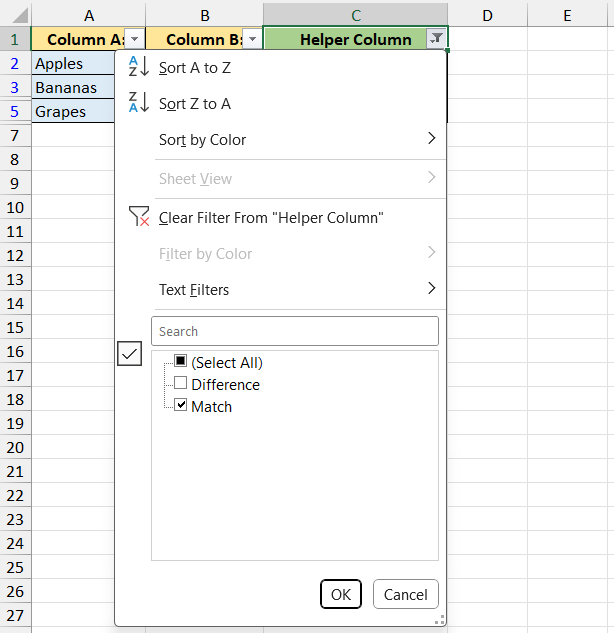Open the Column B filter dropdown
This screenshot has width=614, height=633.
pyautogui.click(x=252, y=39)
